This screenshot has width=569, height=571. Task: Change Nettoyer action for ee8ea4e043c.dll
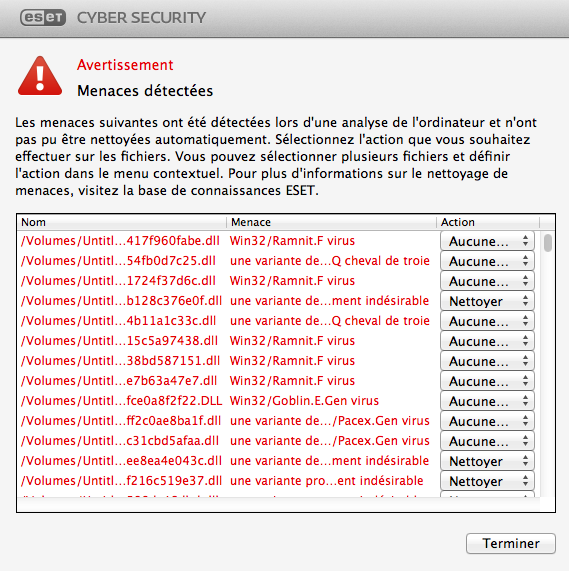[x=487, y=461]
